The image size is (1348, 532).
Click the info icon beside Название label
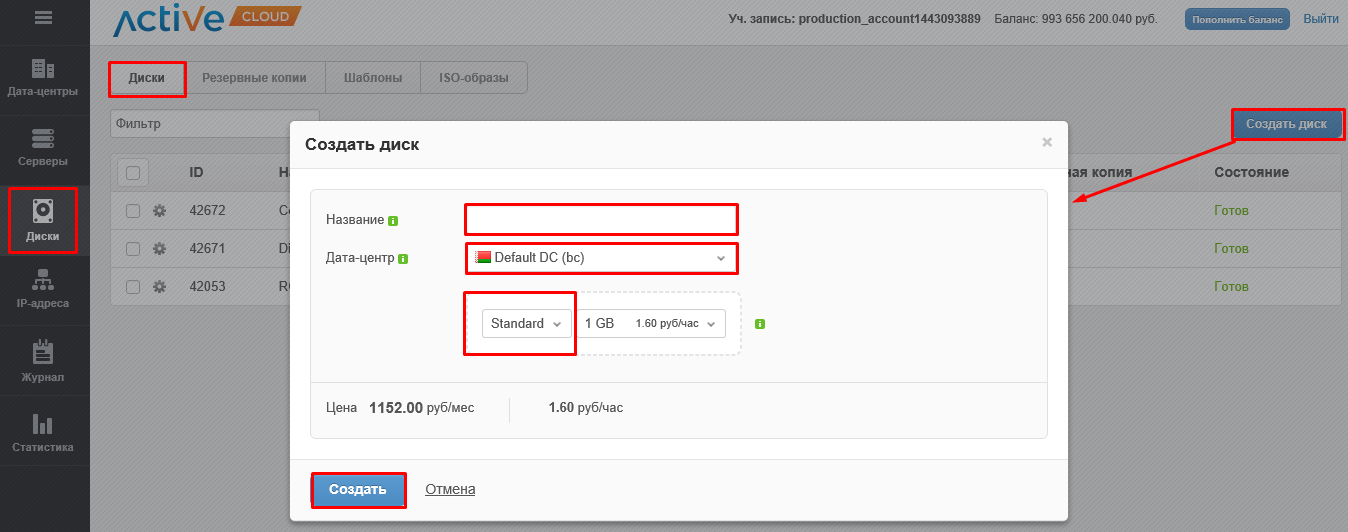coord(393,220)
